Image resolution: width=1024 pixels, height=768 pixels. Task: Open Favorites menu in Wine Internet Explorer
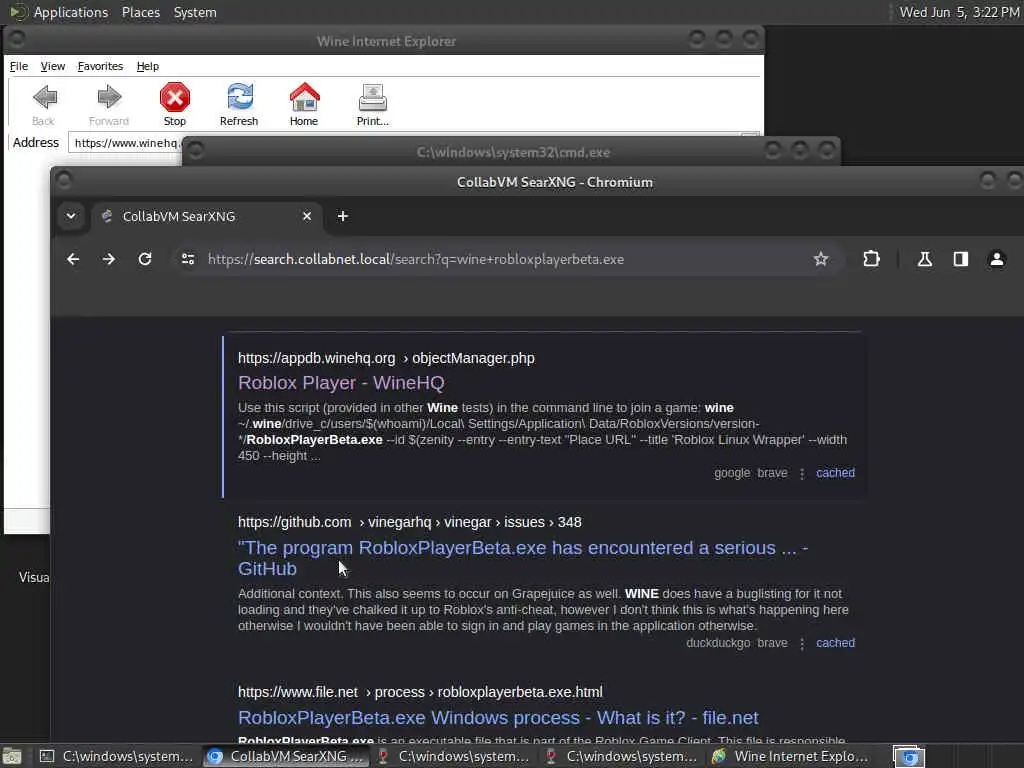tap(100, 66)
